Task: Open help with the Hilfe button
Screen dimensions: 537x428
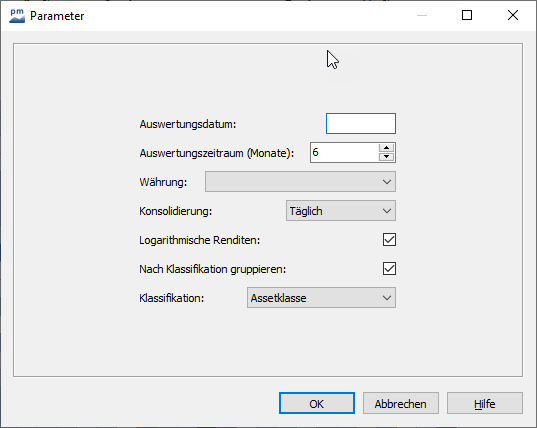Action: pos(485,403)
